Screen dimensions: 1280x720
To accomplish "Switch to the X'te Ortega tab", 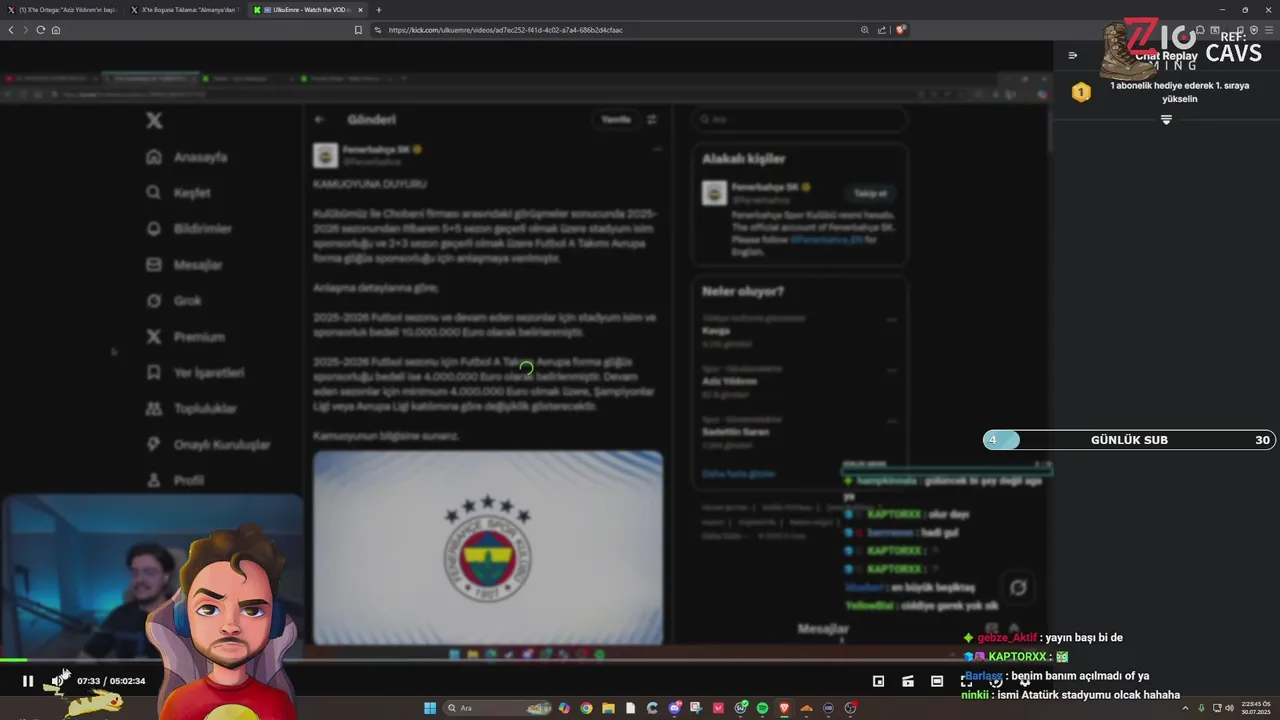I will [61, 10].
